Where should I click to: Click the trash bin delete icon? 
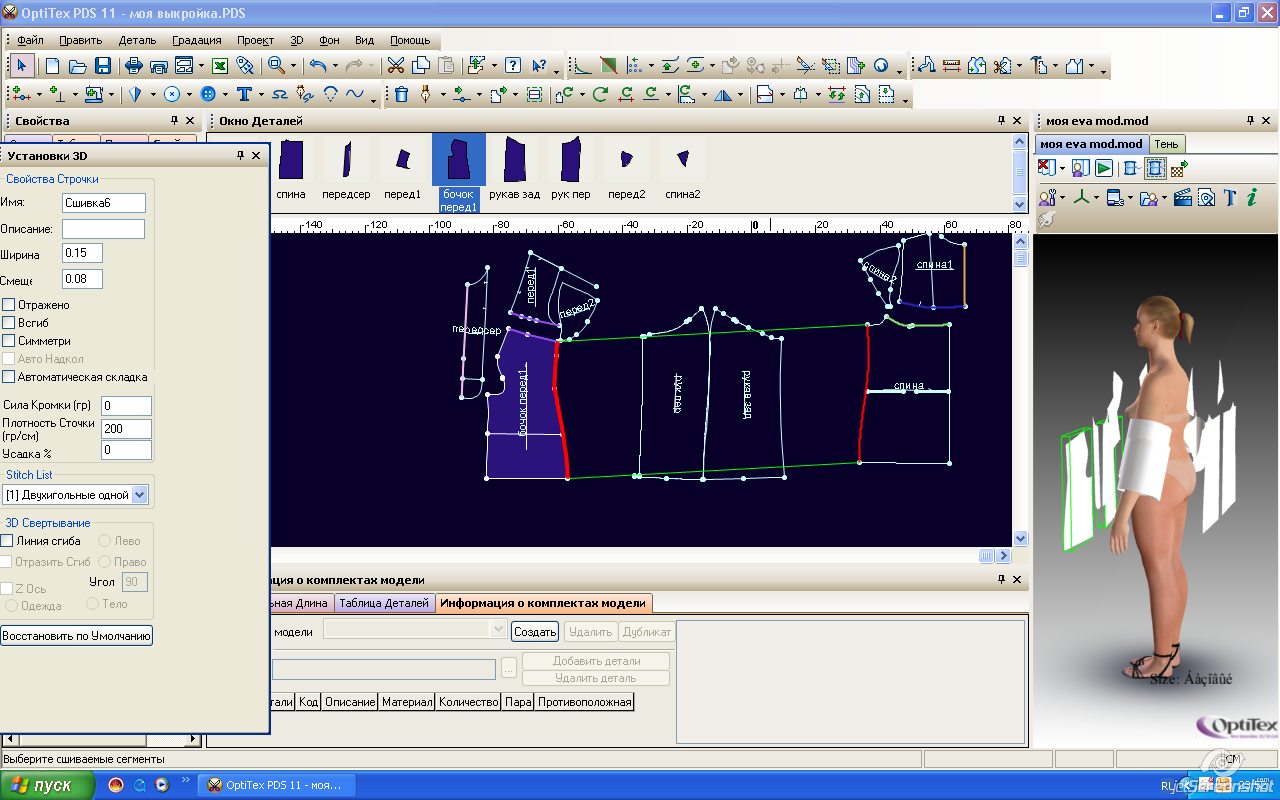click(x=401, y=94)
